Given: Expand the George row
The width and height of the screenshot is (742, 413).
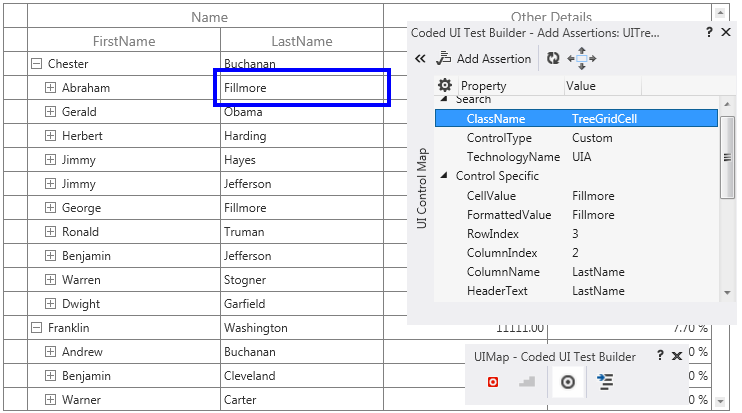Looking at the screenshot, I should (x=50, y=208).
